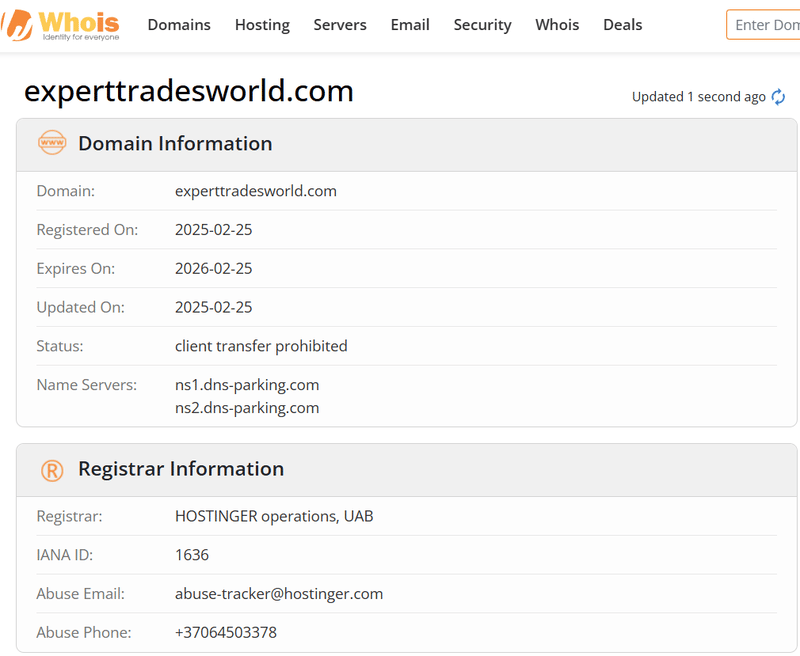Open the Email menu
The width and height of the screenshot is (800, 656).
[x=410, y=25]
